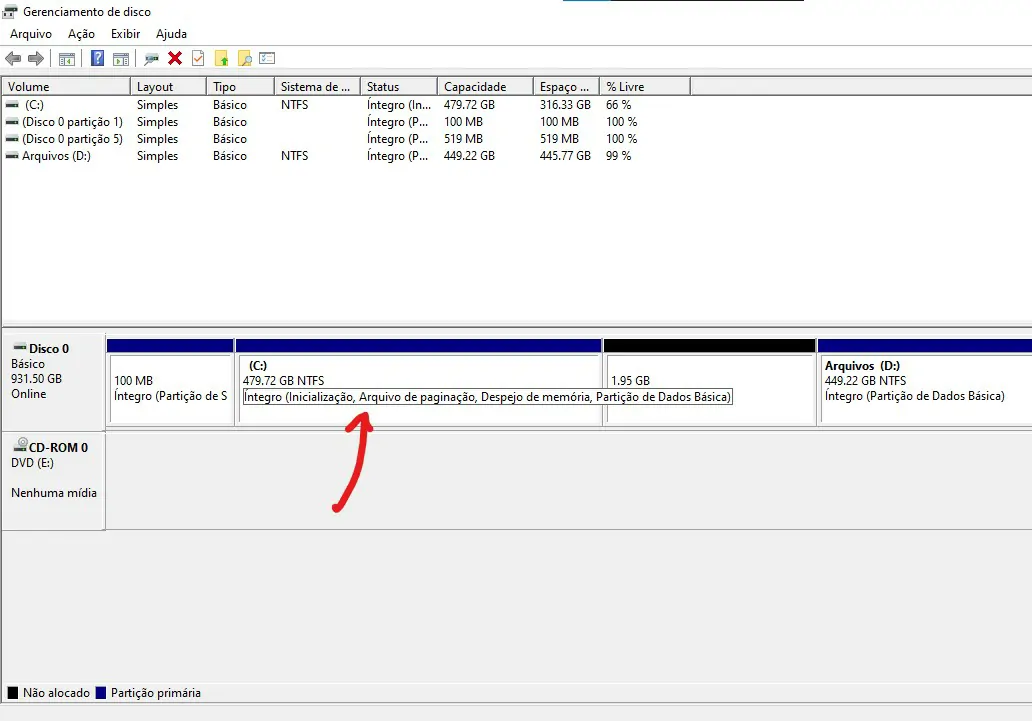
Task: Click the 519 MB capacity cell
Action: click(463, 139)
